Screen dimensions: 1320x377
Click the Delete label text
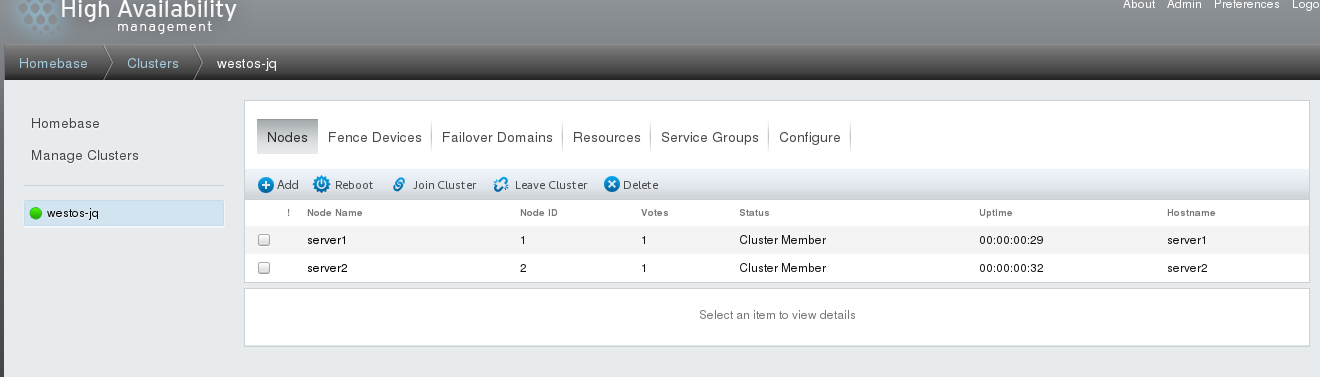coord(641,185)
